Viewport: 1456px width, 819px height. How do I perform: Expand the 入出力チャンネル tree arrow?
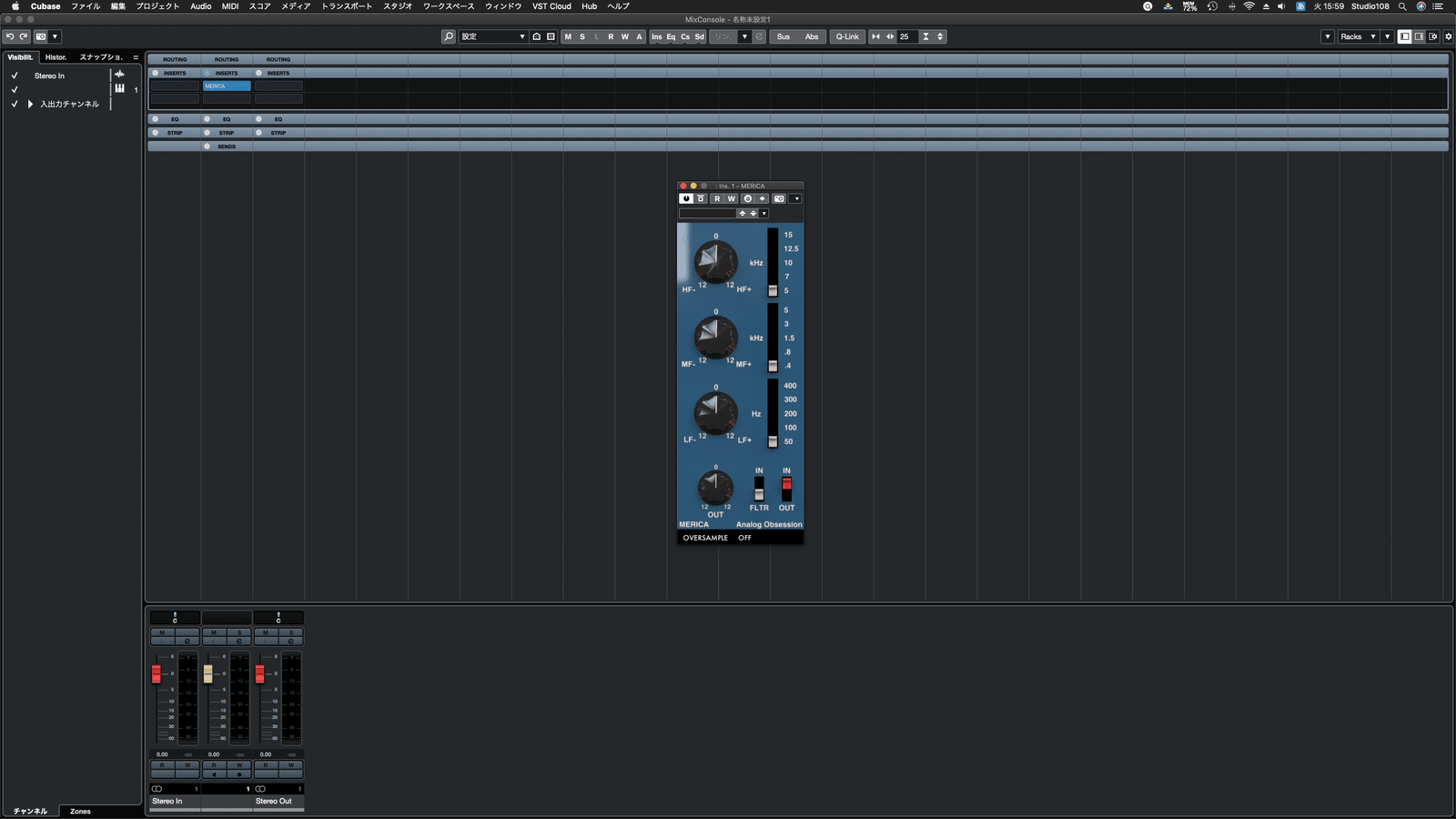30,104
